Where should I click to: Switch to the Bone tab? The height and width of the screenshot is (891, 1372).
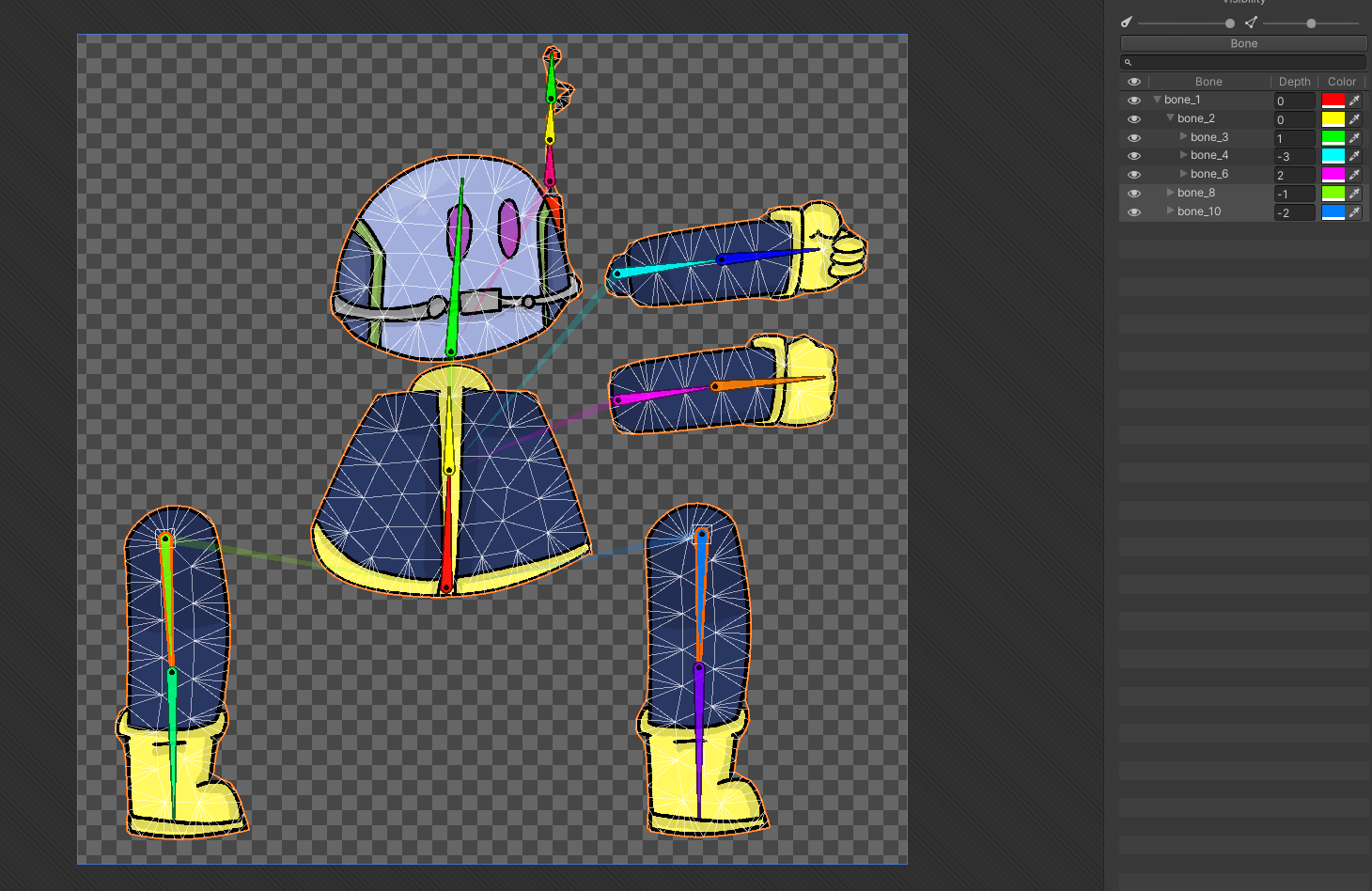click(1242, 43)
